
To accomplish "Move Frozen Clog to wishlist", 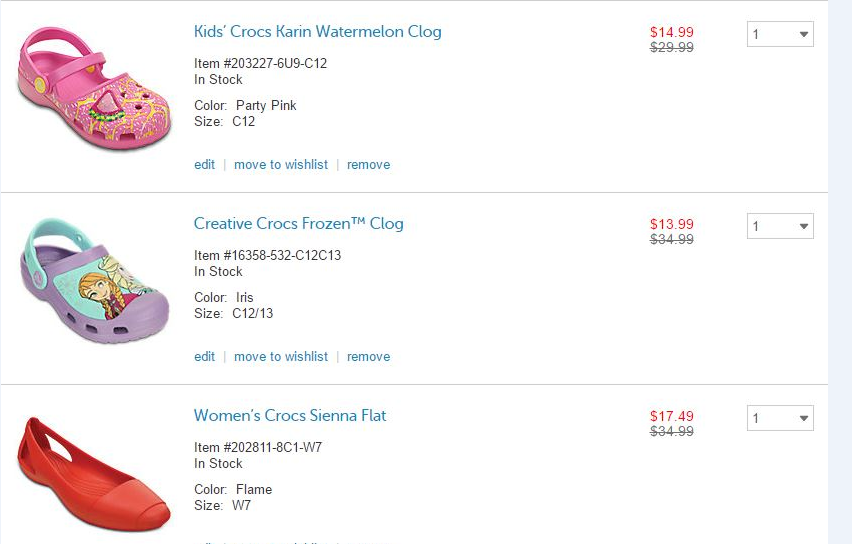I will coord(281,357).
